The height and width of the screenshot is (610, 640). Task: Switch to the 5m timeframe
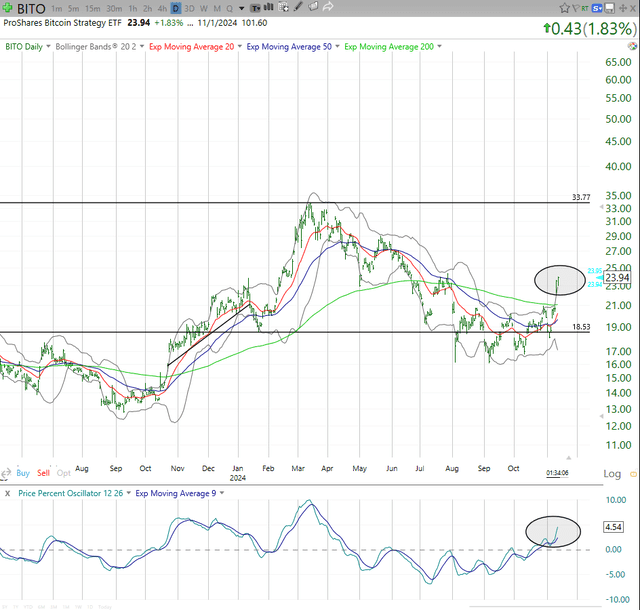(73, 9)
